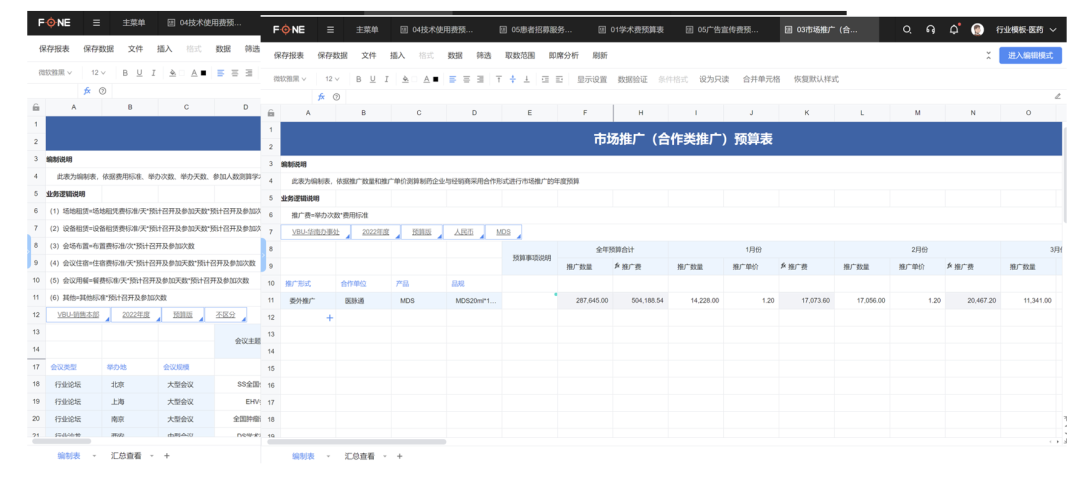Open font size 12 dropdown in front window

[333, 79]
